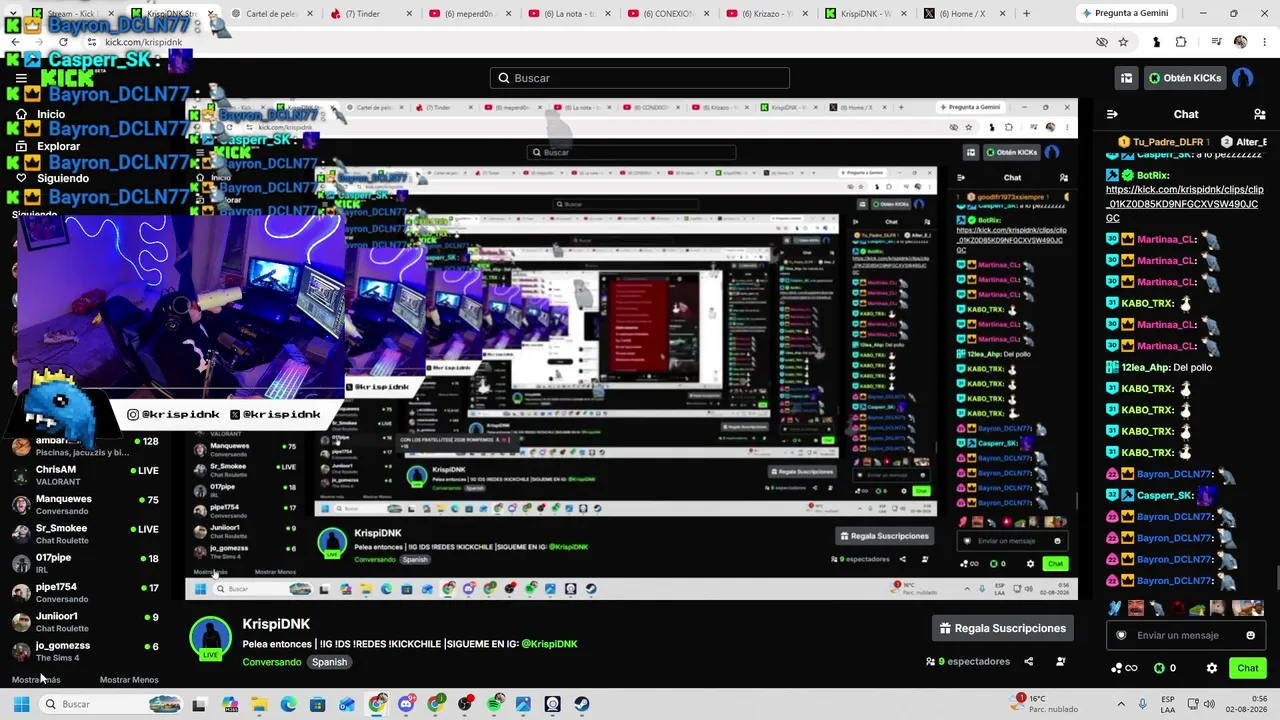Open File Explorer from the taskbar
The width and height of the screenshot is (1280, 720).
pyautogui.click(x=259, y=704)
